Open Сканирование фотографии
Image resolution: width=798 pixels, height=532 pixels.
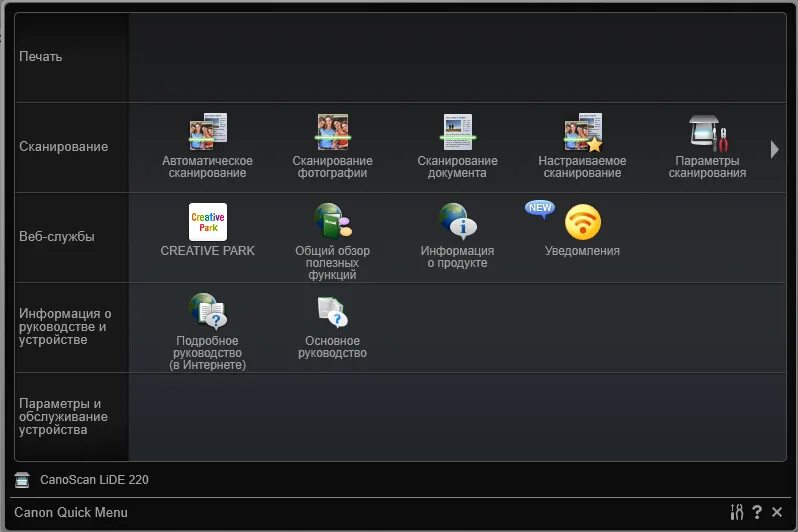point(332,145)
